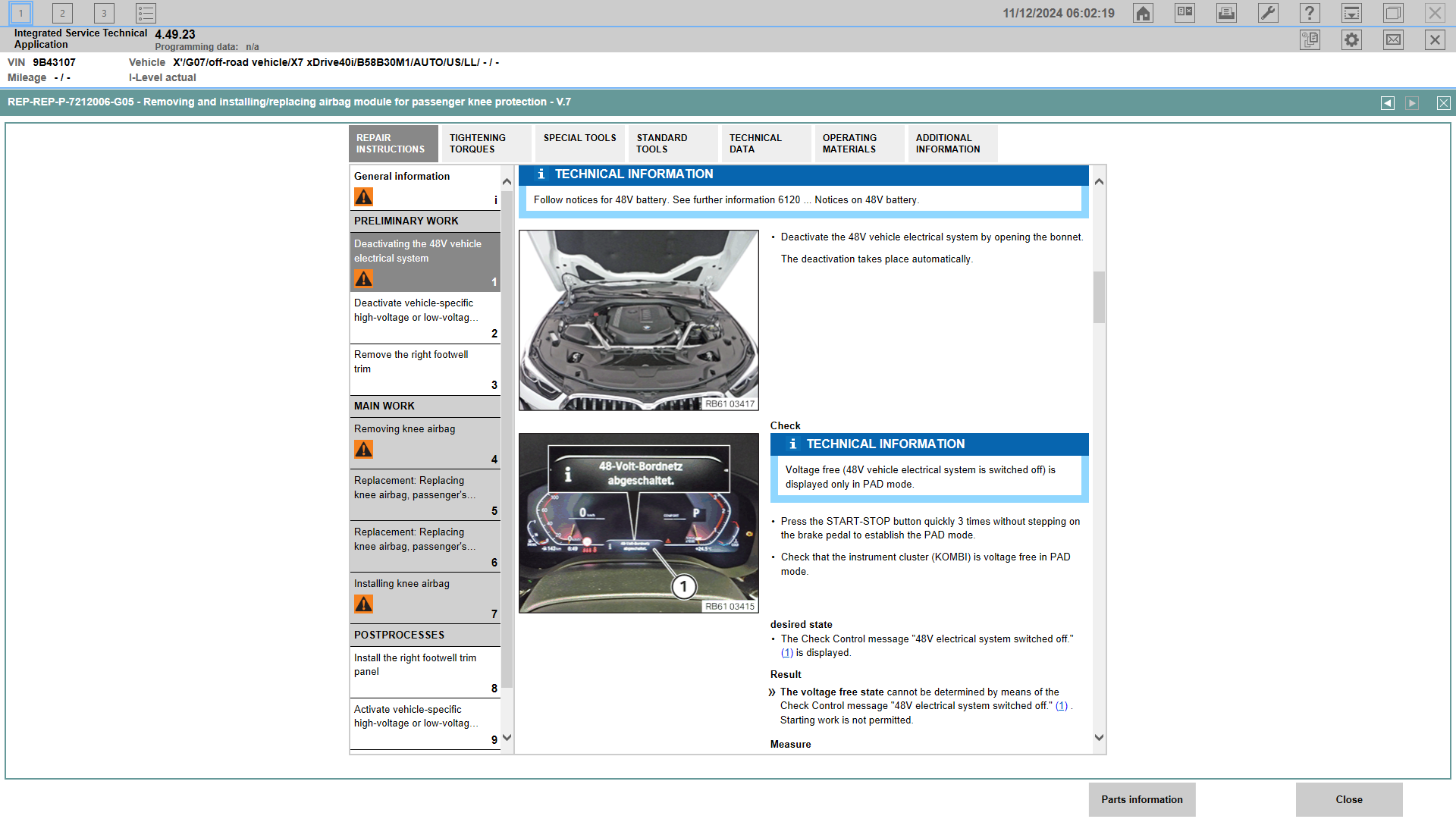Switch to the ADDITIONAL INFORMATION tab
Viewport: 1456px width, 819px height.
pos(952,143)
